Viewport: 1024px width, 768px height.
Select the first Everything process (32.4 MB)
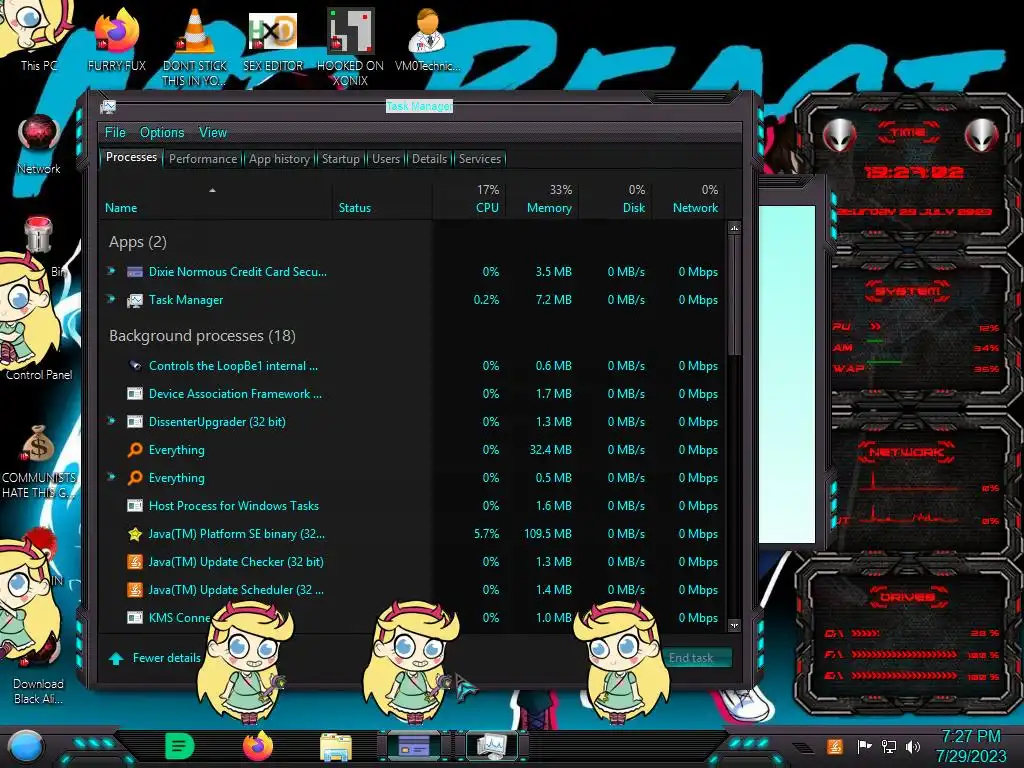tap(413, 450)
